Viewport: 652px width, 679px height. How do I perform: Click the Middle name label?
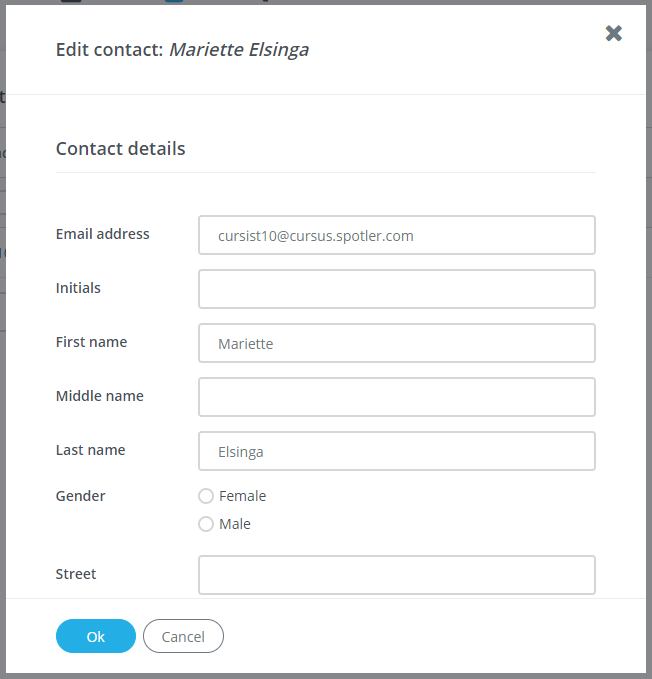100,396
